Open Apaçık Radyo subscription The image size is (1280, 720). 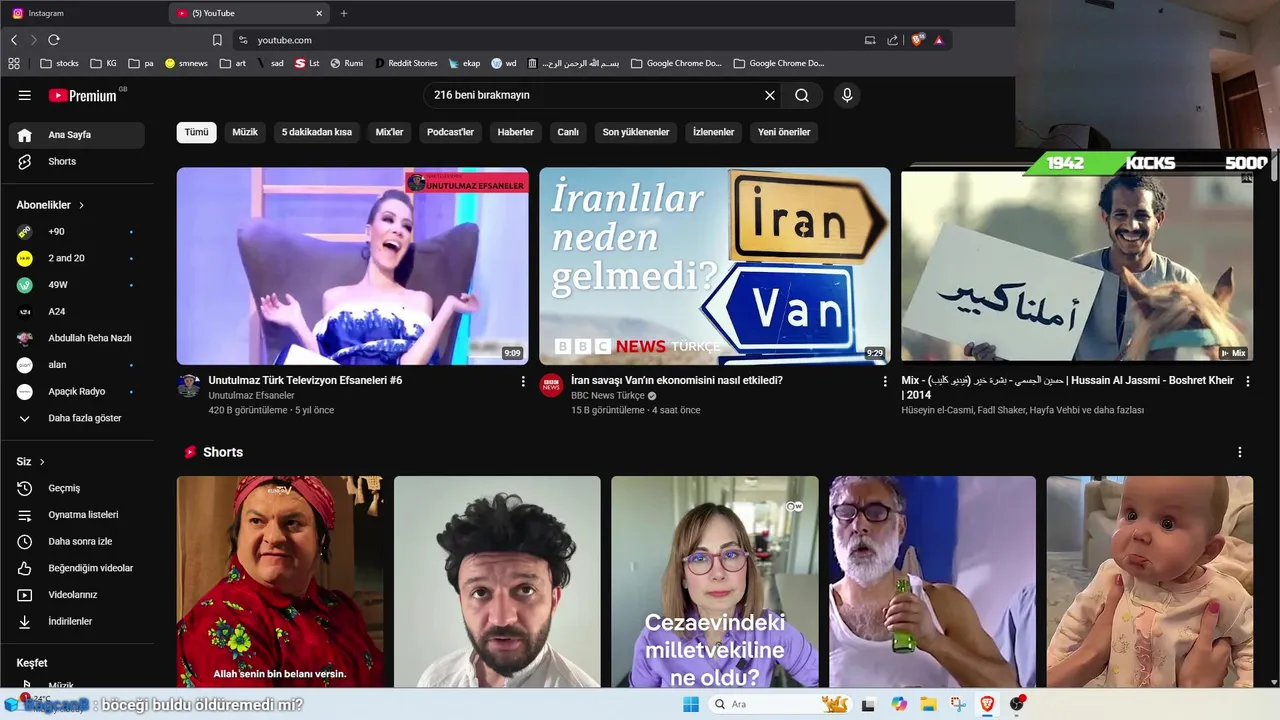click(x=77, y=391)
